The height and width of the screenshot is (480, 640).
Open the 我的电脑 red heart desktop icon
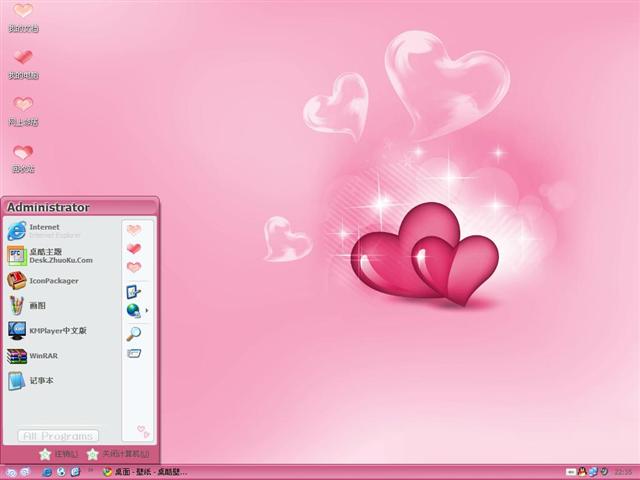(23, 64)
